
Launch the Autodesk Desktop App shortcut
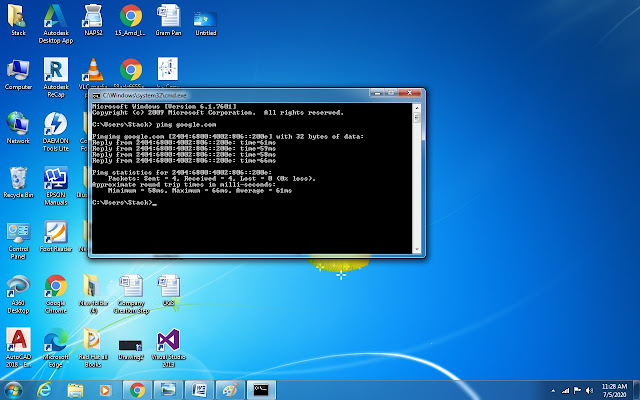[x=56, y=24]
